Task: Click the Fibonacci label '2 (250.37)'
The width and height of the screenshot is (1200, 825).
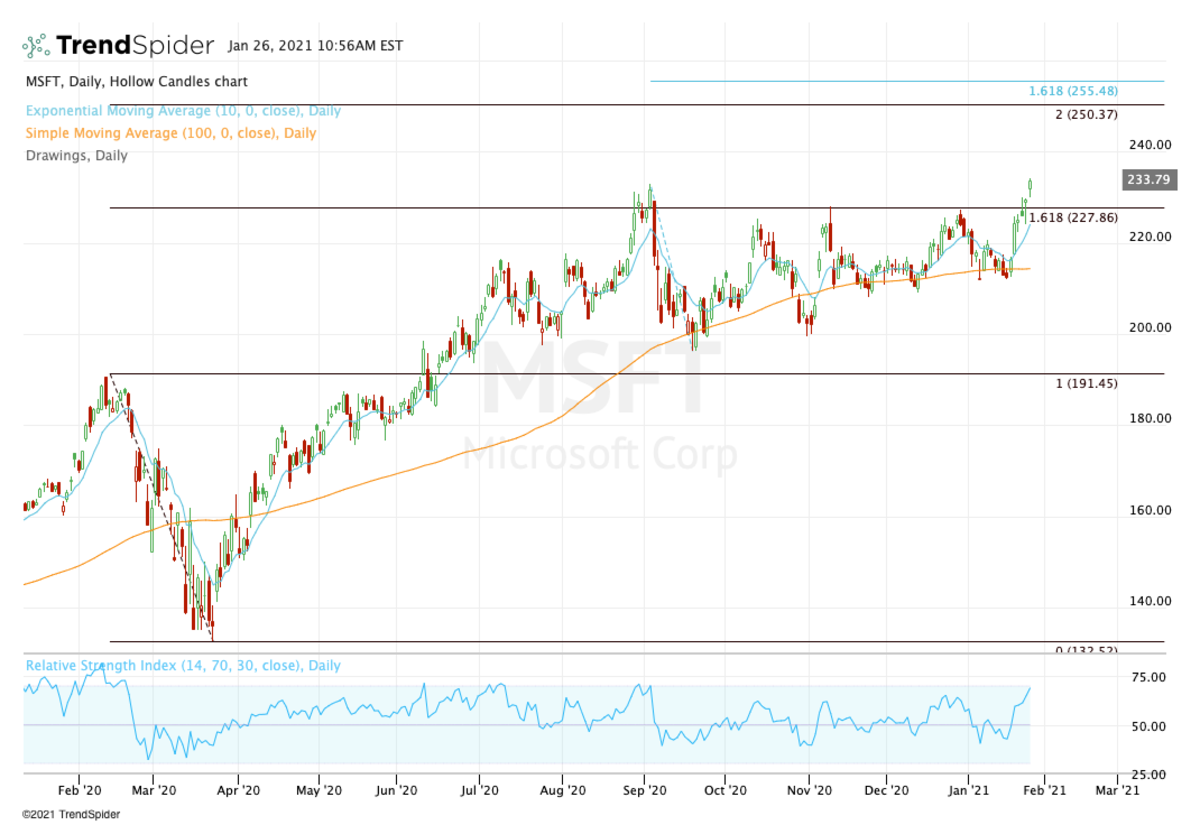Action: 1087,115
